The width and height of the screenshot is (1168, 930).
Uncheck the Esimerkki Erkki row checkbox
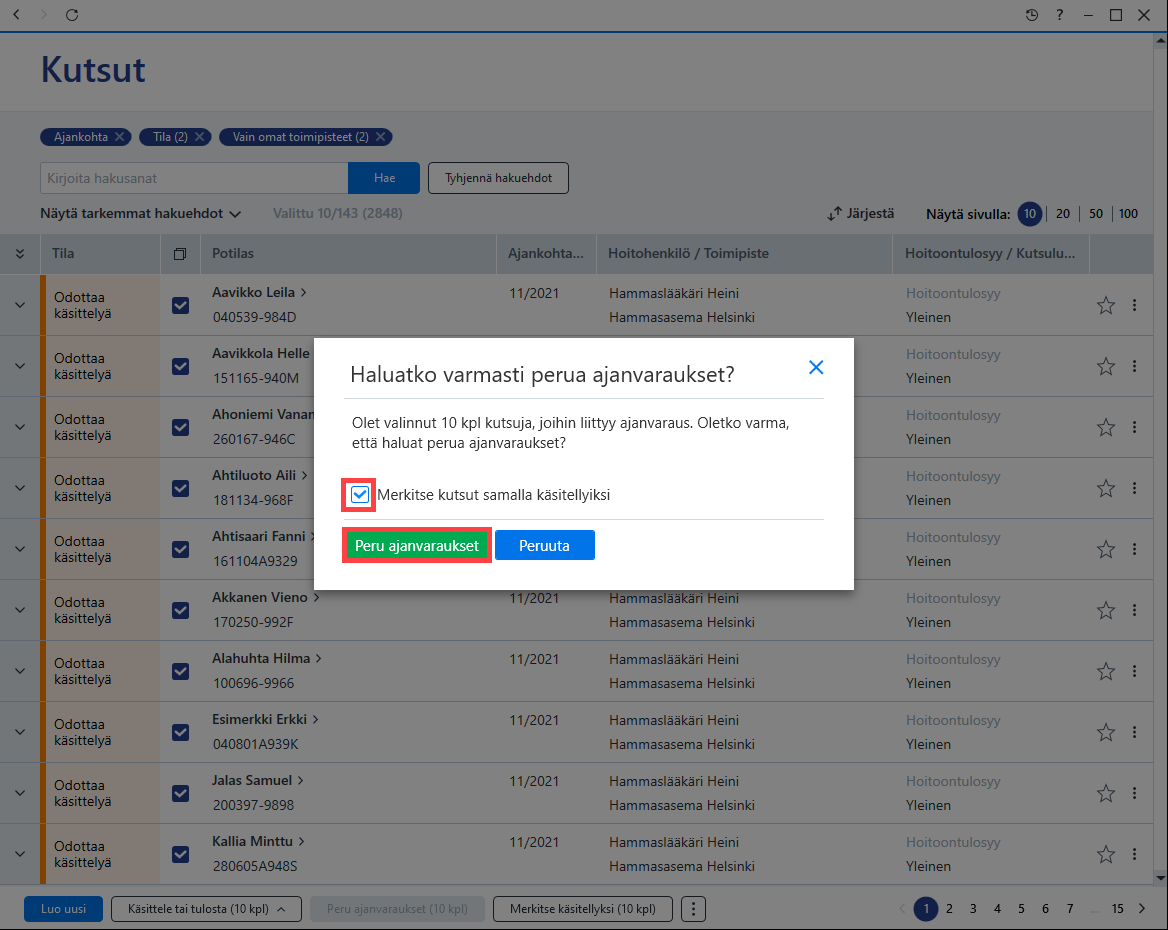click(180, 733)
